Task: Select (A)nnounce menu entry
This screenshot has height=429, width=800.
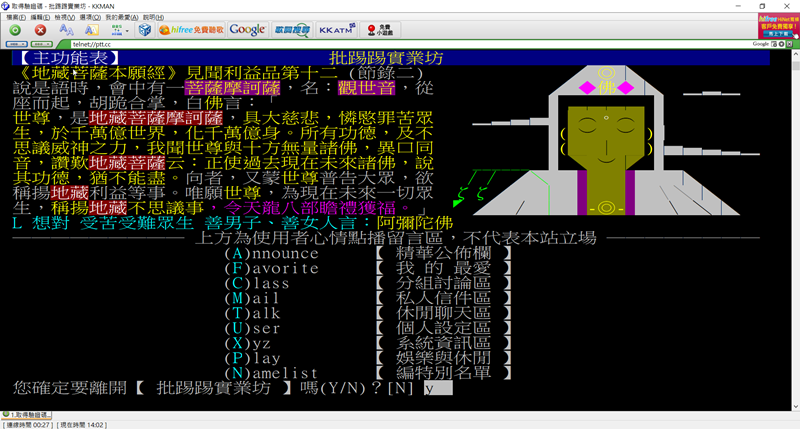Action: (271, 254)
